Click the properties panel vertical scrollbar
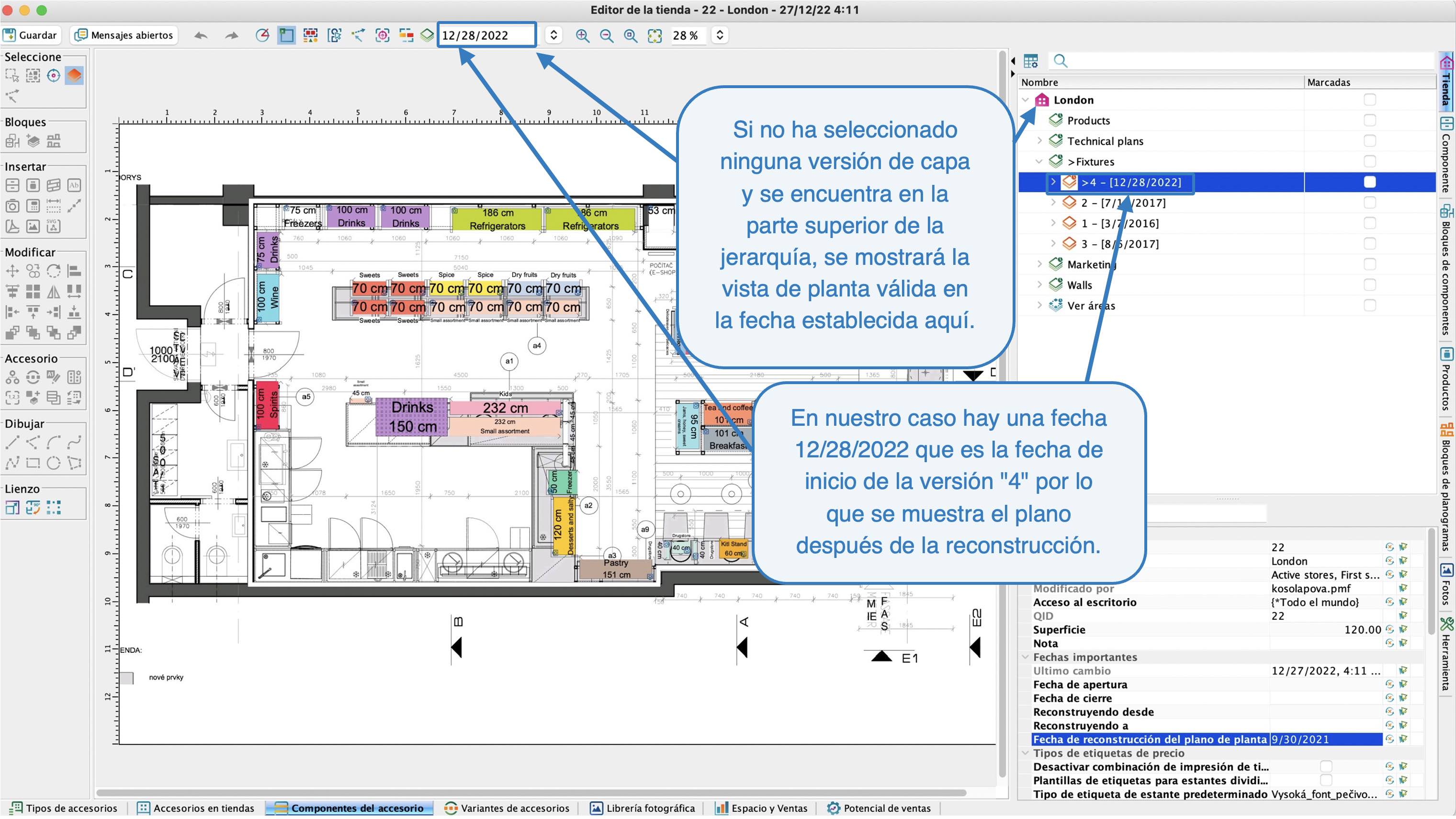Screen dimensions: 1456x819 [1431, 582]
